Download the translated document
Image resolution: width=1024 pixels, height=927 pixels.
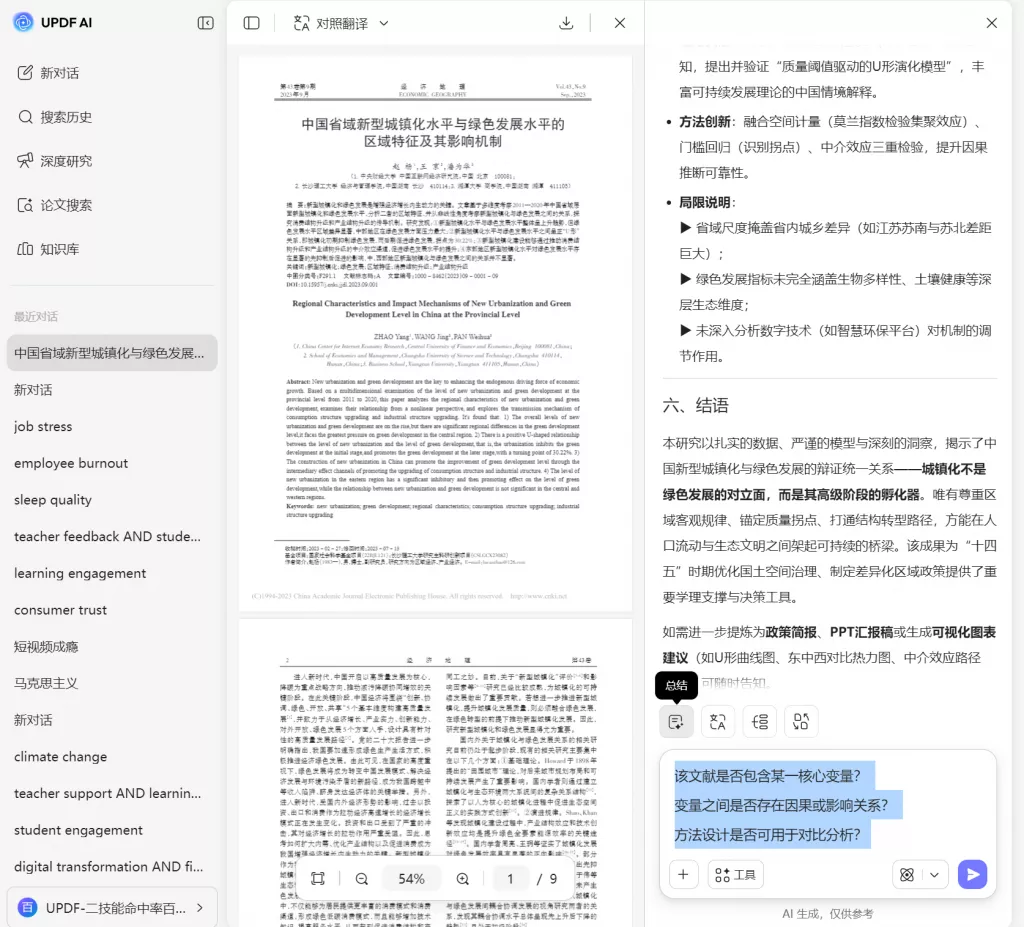tap(566, 23)
